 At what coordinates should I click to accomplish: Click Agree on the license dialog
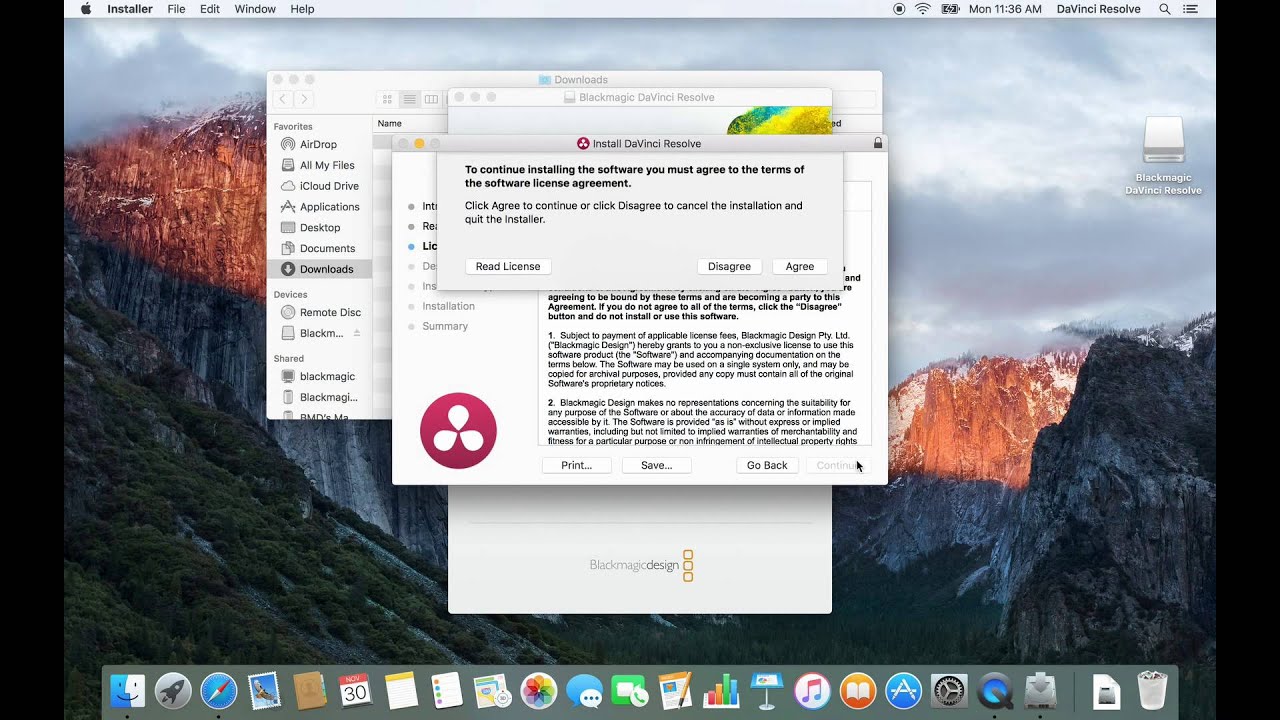pyautogui.click(x=799, y=266)
